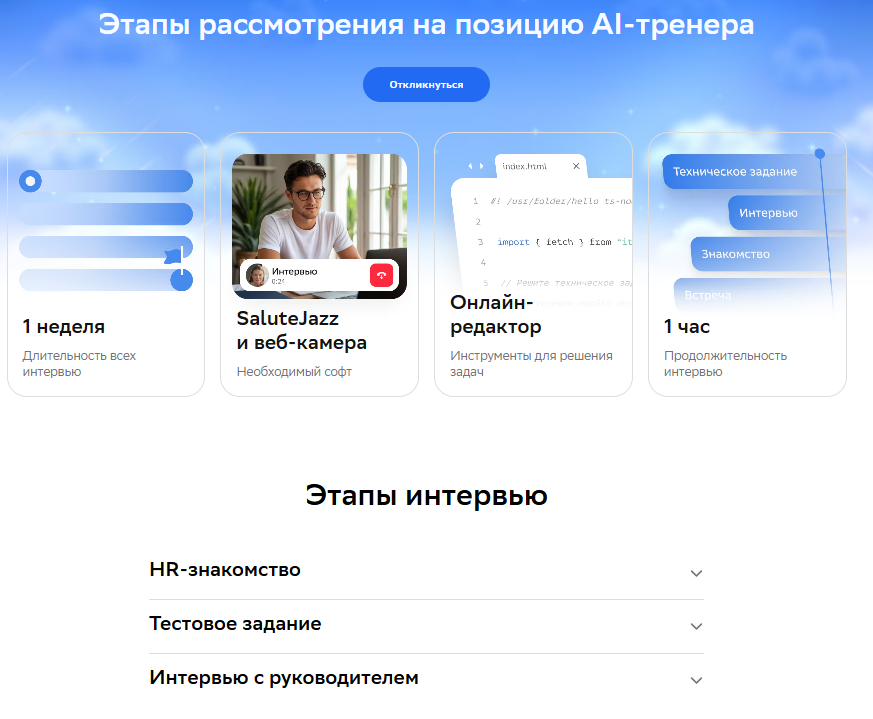Click the blue flag icon
The height and width of the screenshot is (719, 873).
coord(174,255)
